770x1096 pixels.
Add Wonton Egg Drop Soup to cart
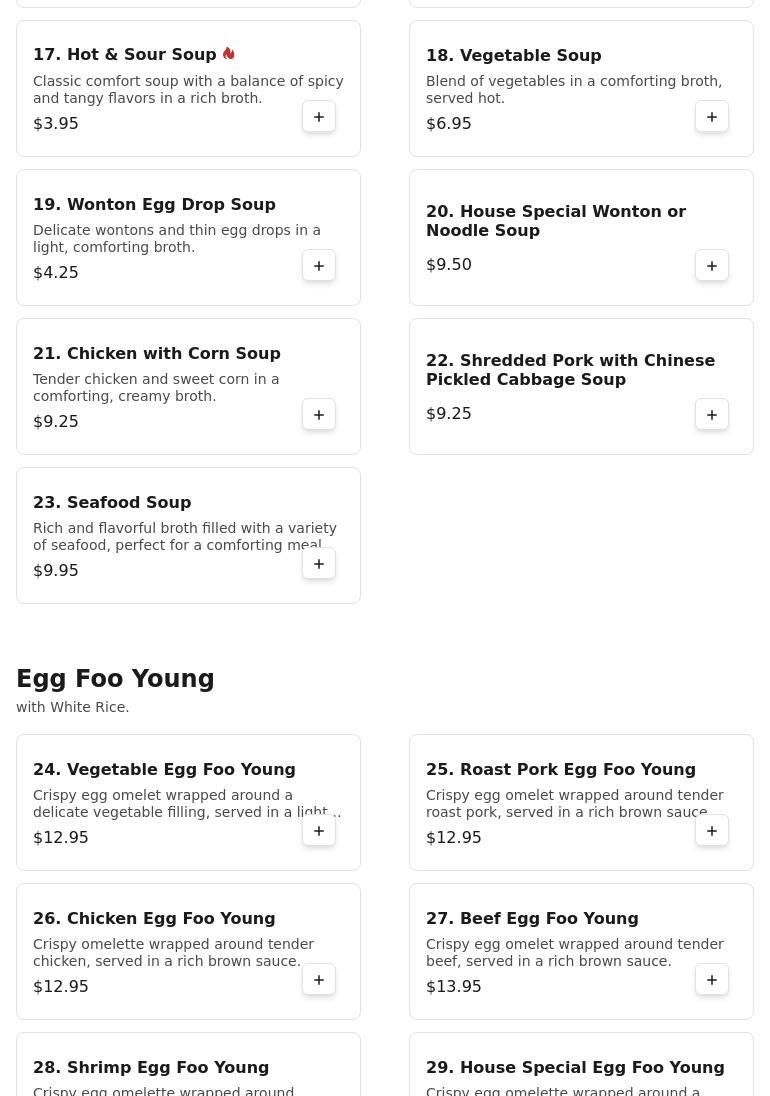[x=319, y=266]
